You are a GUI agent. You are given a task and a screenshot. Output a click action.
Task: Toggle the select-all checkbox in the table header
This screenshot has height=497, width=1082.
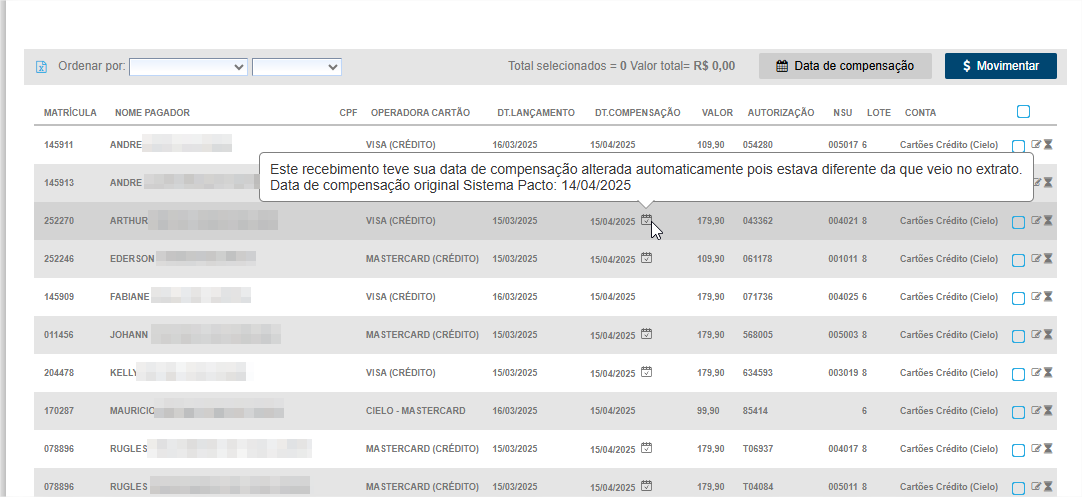(x=1023, y=112)
